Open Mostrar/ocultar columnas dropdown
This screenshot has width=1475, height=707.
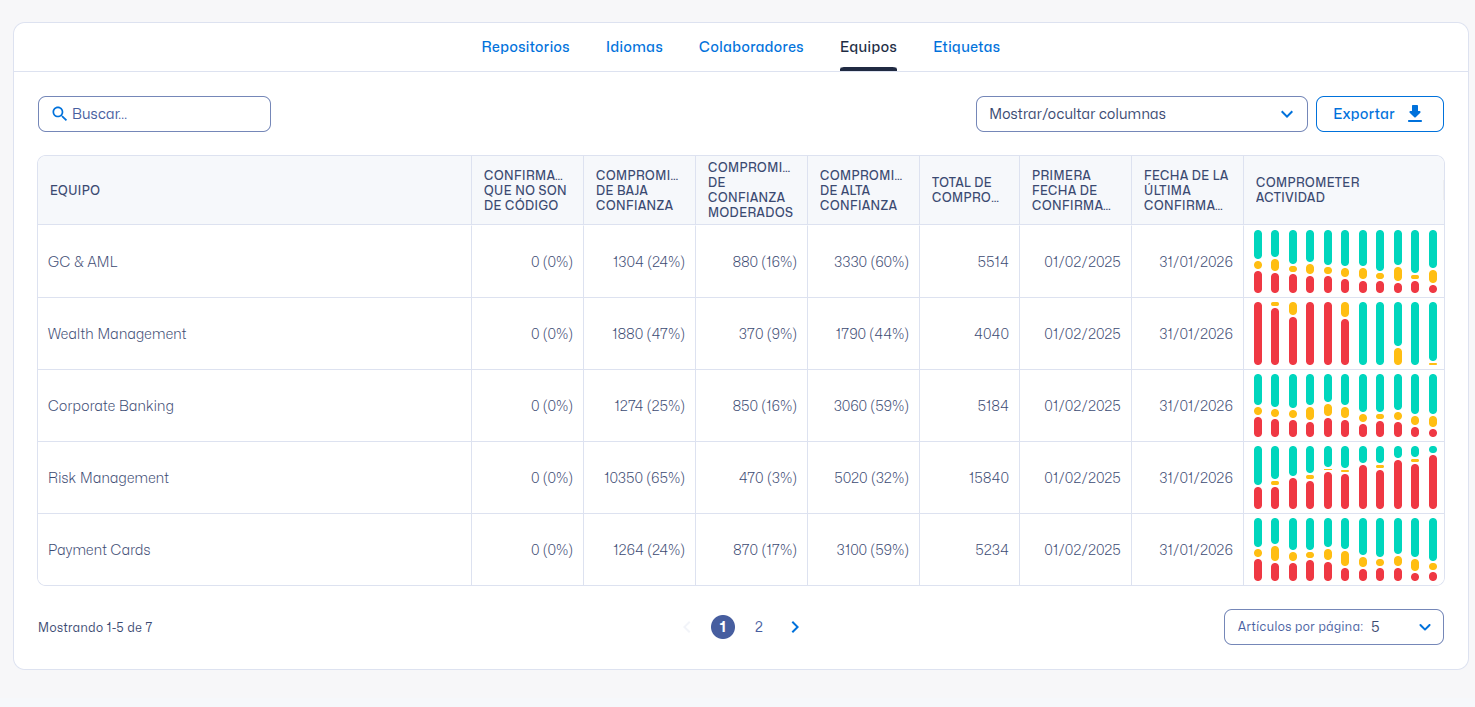click(1141, 114)
